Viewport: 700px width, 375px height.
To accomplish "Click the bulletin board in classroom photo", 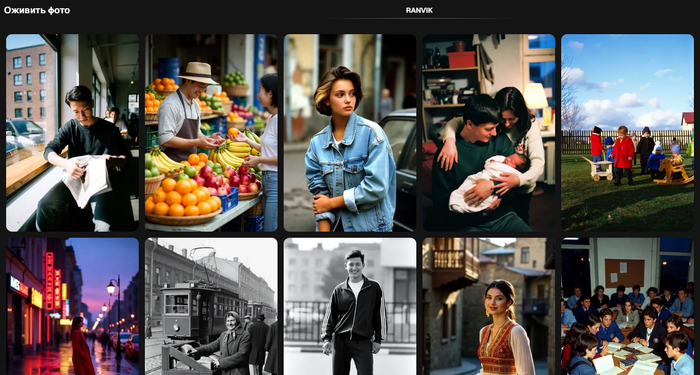I will point(624,273).
